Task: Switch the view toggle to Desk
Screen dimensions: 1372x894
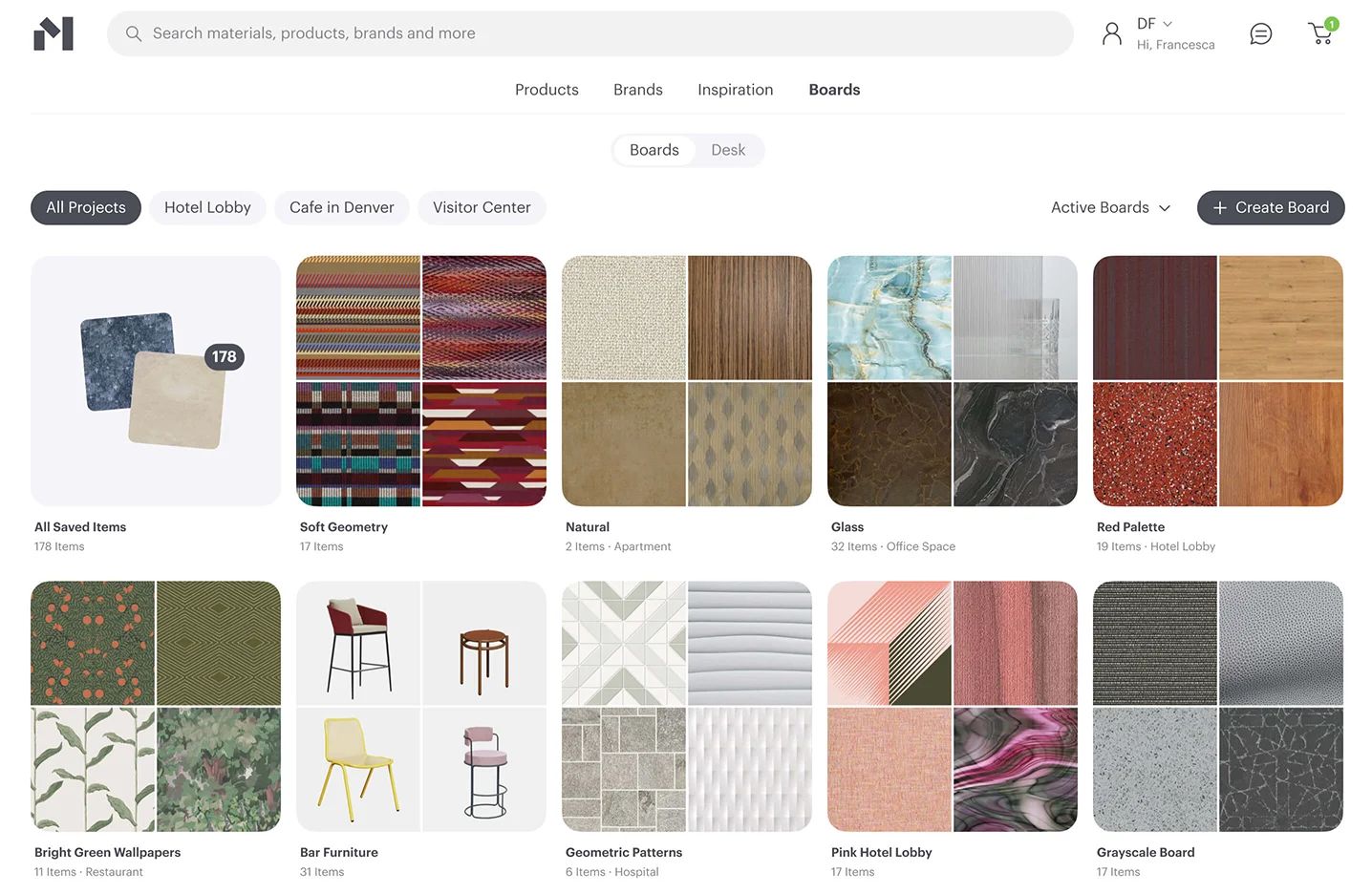Action: coord(727,150)
